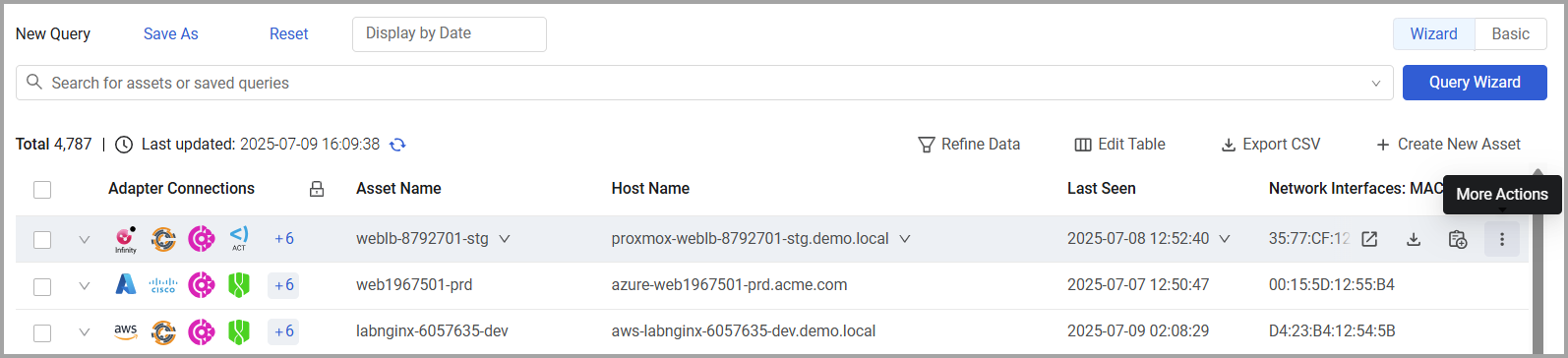This screenshot has width=1568, height=358.
Task: Expand the Last Seen value dropdown arrow
Action: pyautogui.click(x=1225, y=239)
